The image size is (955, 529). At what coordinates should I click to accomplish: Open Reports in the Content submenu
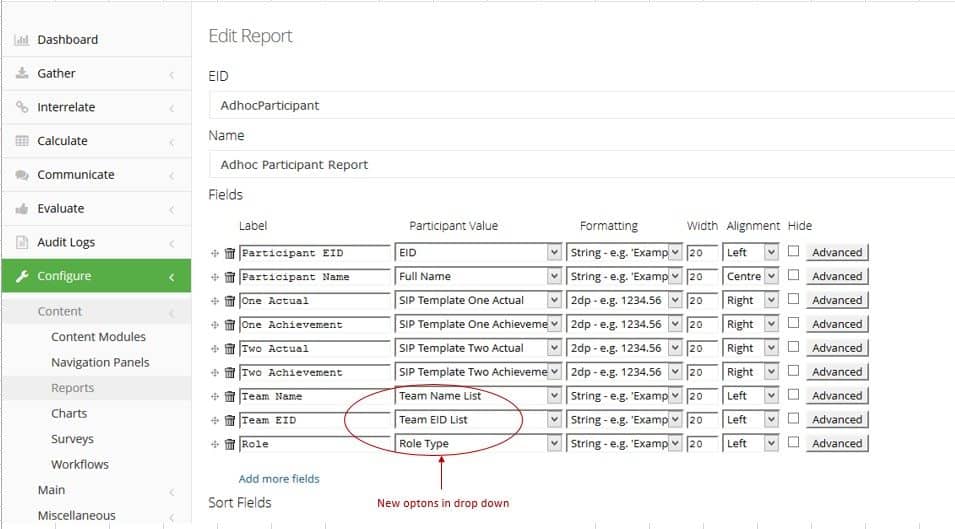(72, 388)
